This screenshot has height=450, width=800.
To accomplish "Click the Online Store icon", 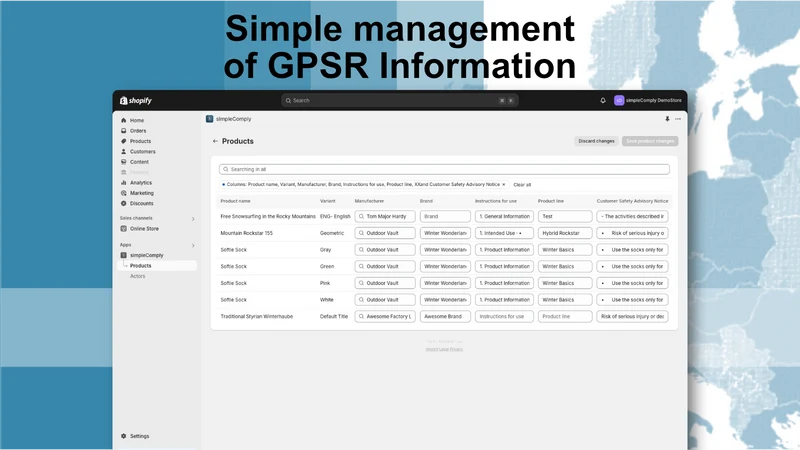I will (123, 229).
